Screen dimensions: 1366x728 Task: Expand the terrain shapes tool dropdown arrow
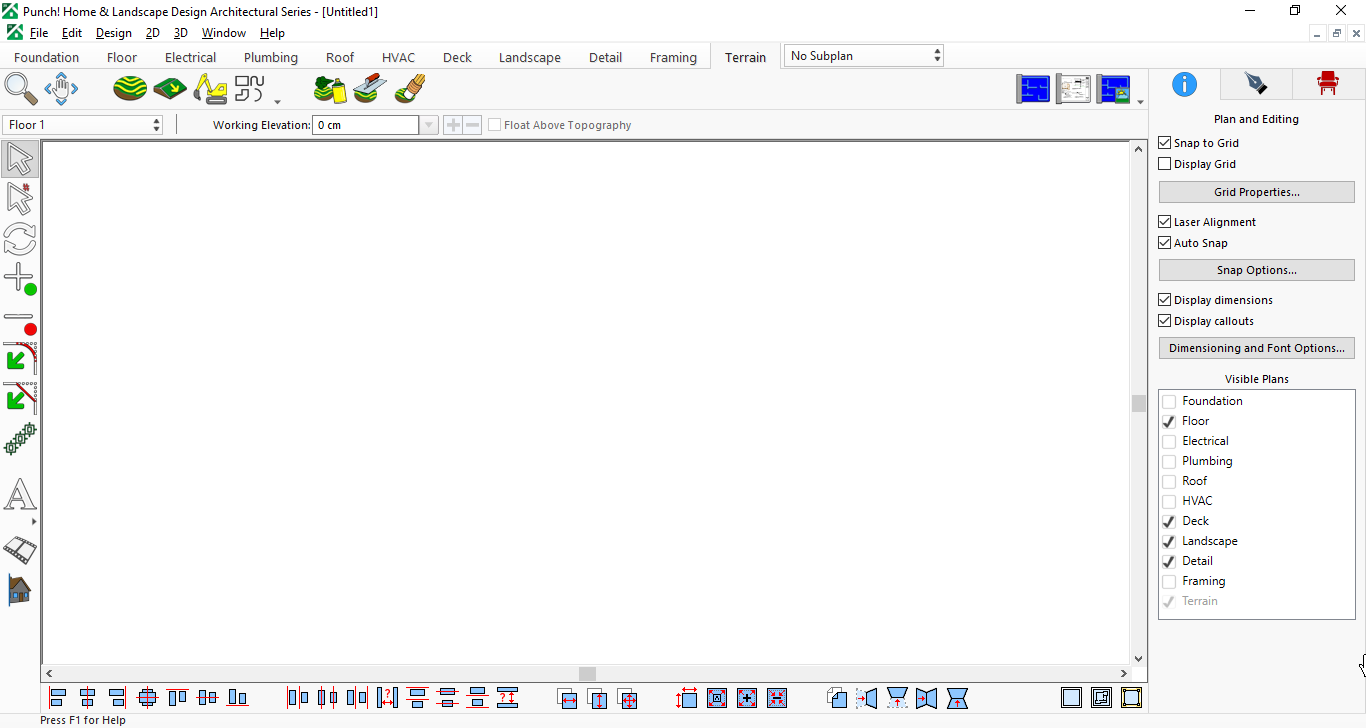pos(277,101)
